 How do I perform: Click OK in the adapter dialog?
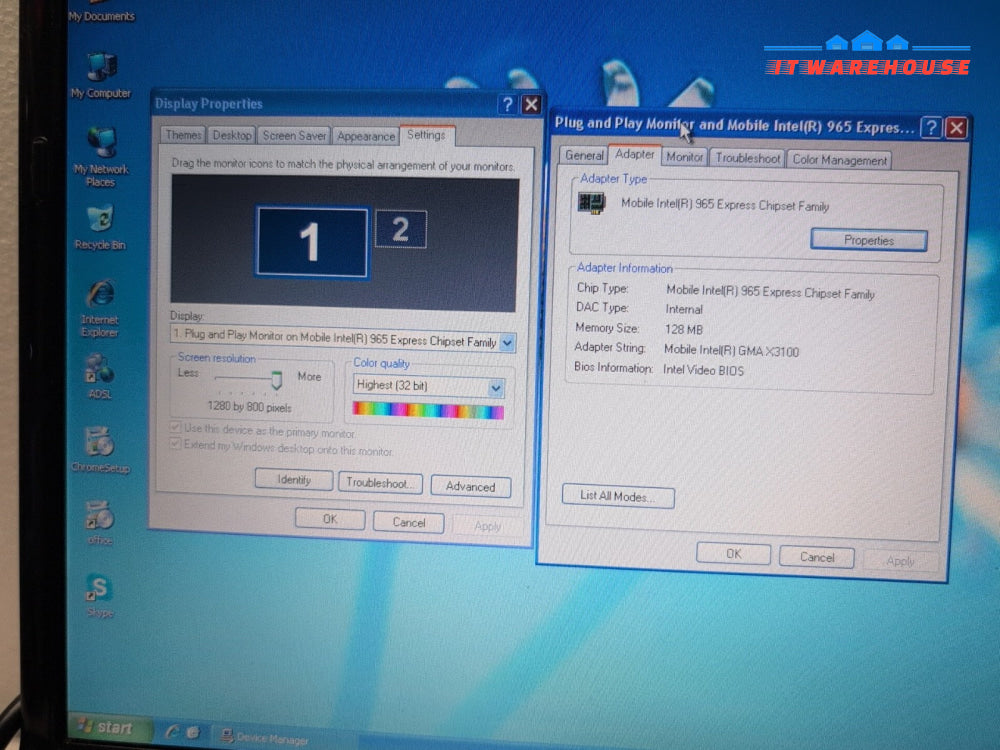click(x=733, y=554)
